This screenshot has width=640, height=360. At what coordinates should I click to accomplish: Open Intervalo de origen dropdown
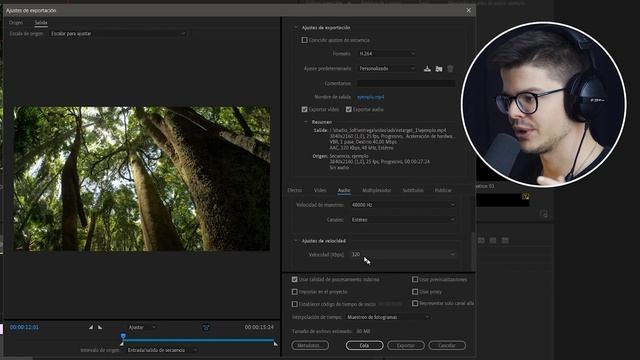click(x=162, y=350)
